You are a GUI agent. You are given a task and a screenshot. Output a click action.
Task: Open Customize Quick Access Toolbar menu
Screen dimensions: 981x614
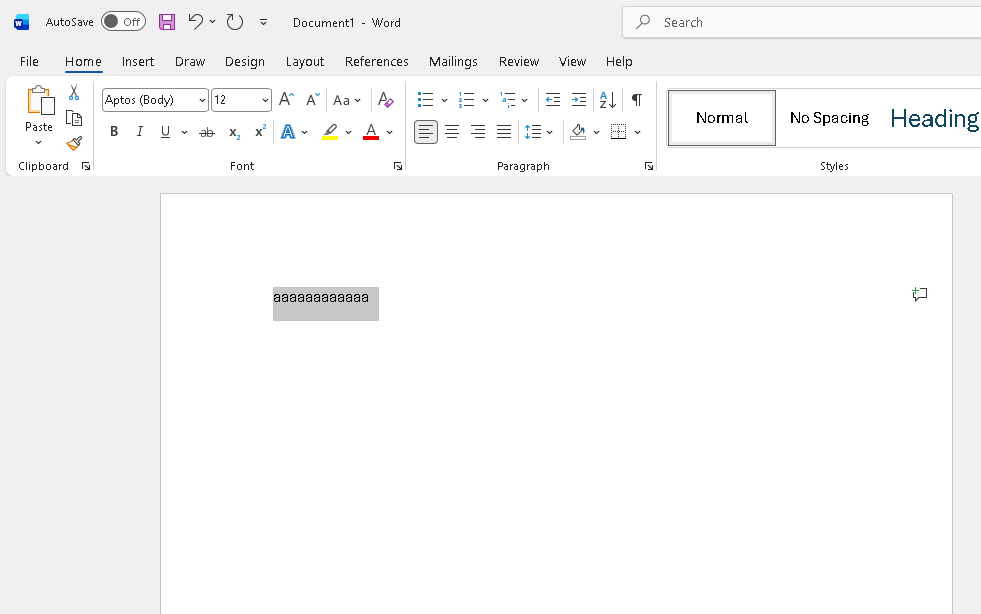(263, 22)
